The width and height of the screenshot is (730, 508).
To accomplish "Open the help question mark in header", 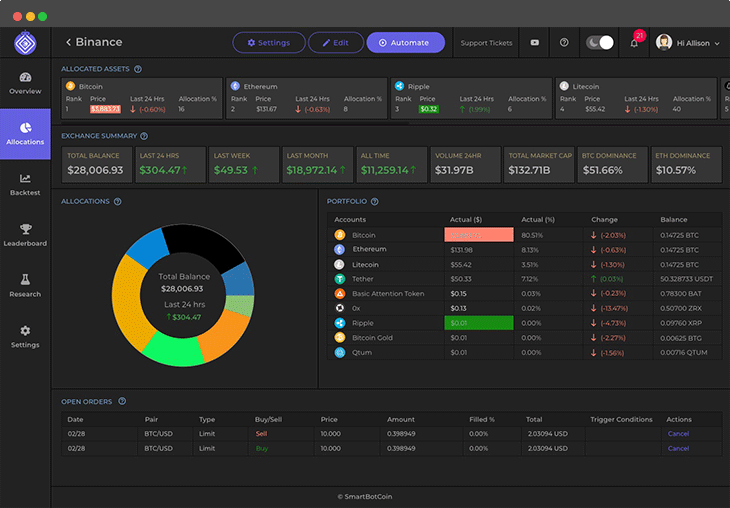I will (564, 42).
